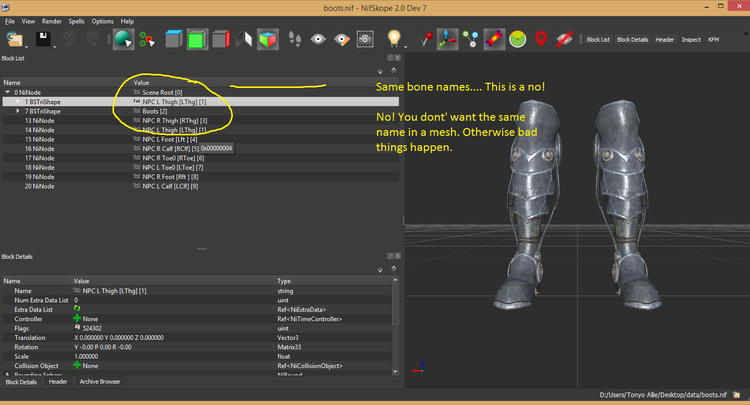This screenshot has width=750, height=405.
Task: Click the Inspect toolbar button
Action: tap(691, 40)
